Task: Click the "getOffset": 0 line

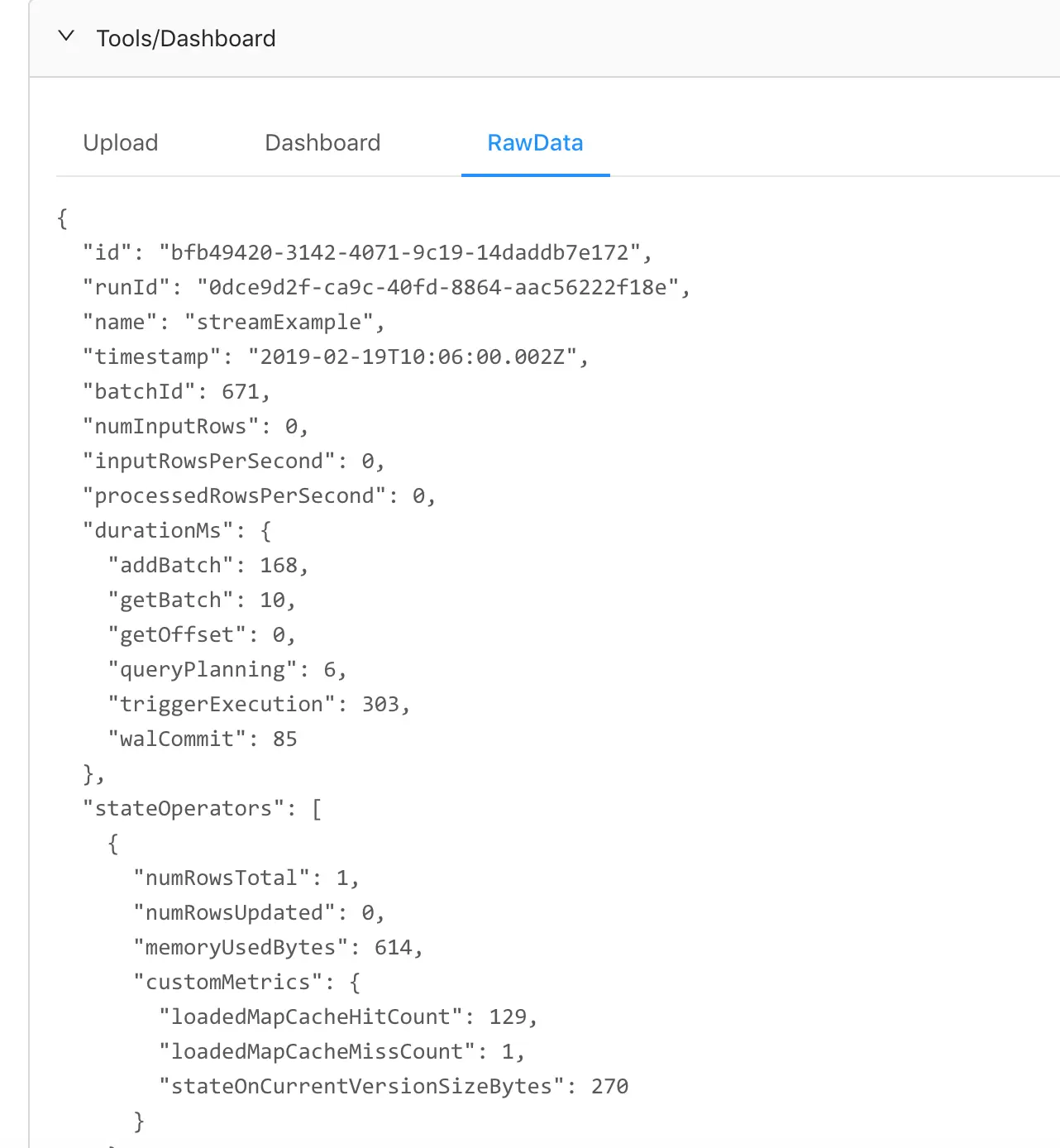Action: [x=202, y=634]
